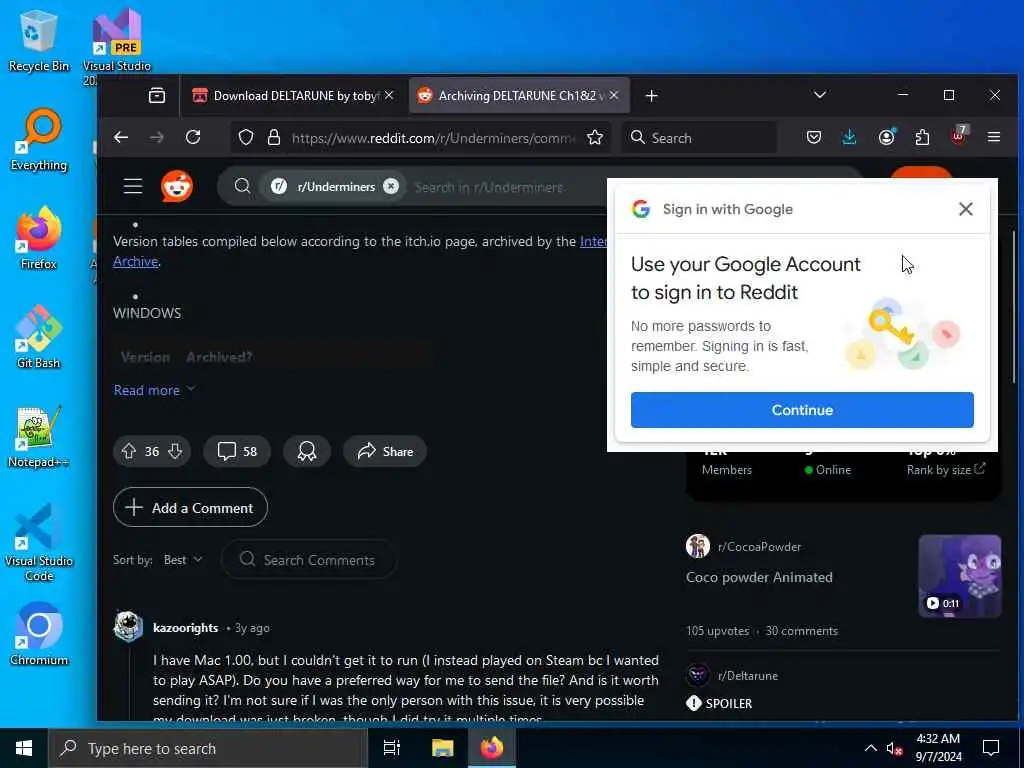Screen dimensions: 1024x768
Task: Save page to Pocket
Action: pyautogui.click(x=814, y=137)
